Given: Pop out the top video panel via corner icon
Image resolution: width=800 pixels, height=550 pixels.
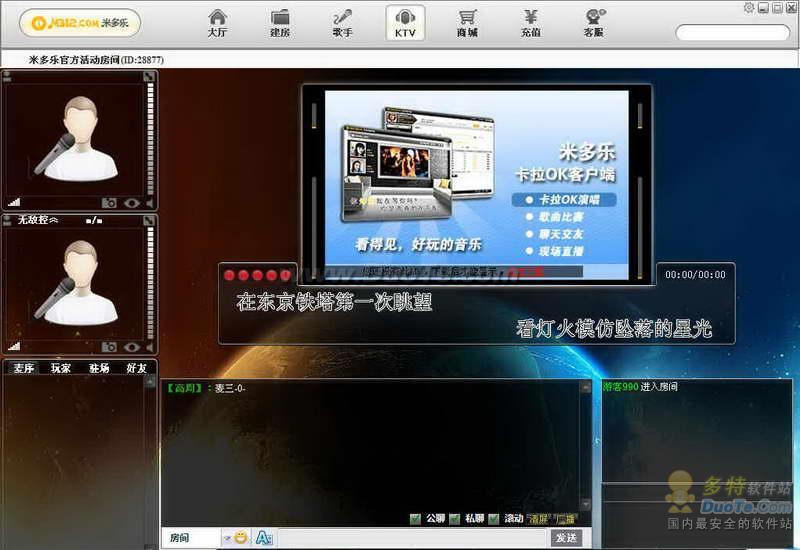Looking at the screenshot, I should [x=148, y=77].
